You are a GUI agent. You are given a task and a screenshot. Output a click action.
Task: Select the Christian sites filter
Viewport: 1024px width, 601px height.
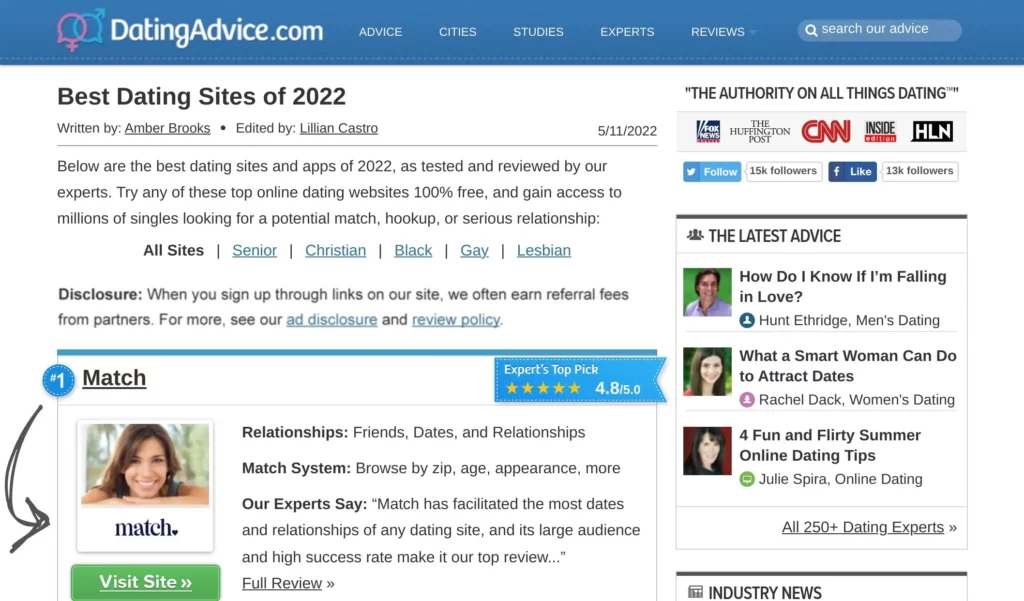[336, 250]
